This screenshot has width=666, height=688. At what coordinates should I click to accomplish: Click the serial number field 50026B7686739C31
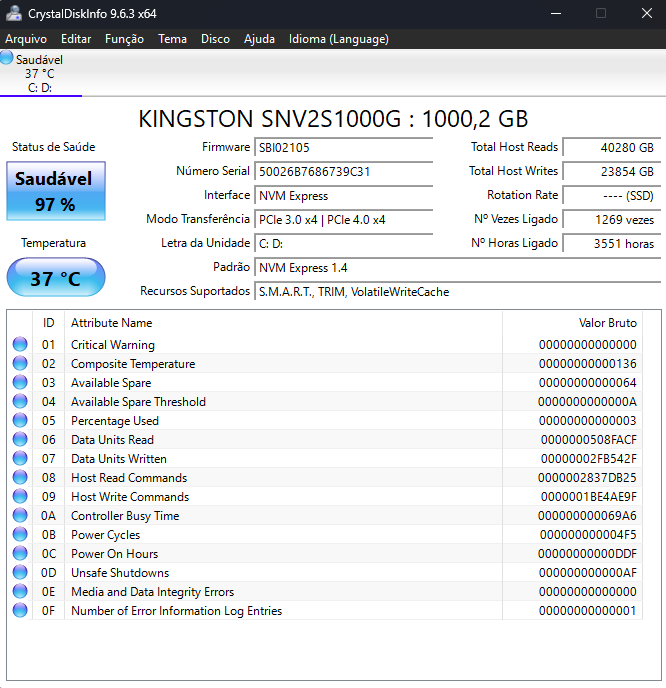[344, 172]
